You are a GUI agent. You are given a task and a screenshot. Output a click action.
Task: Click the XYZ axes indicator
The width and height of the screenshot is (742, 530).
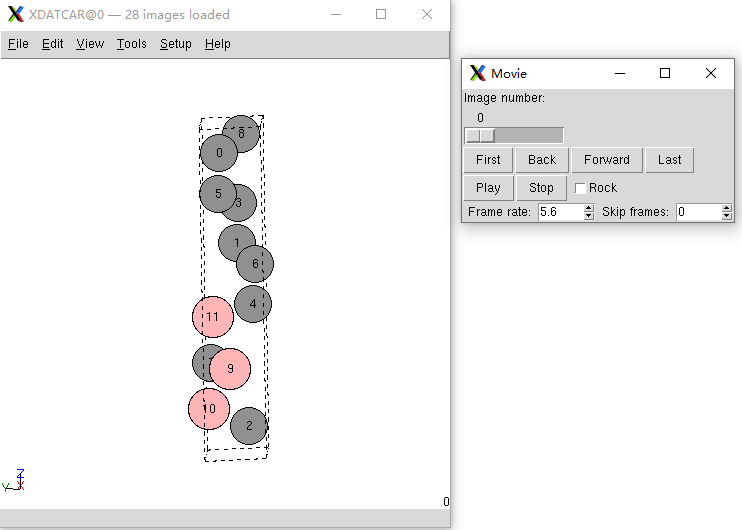[x=13, y=480]
